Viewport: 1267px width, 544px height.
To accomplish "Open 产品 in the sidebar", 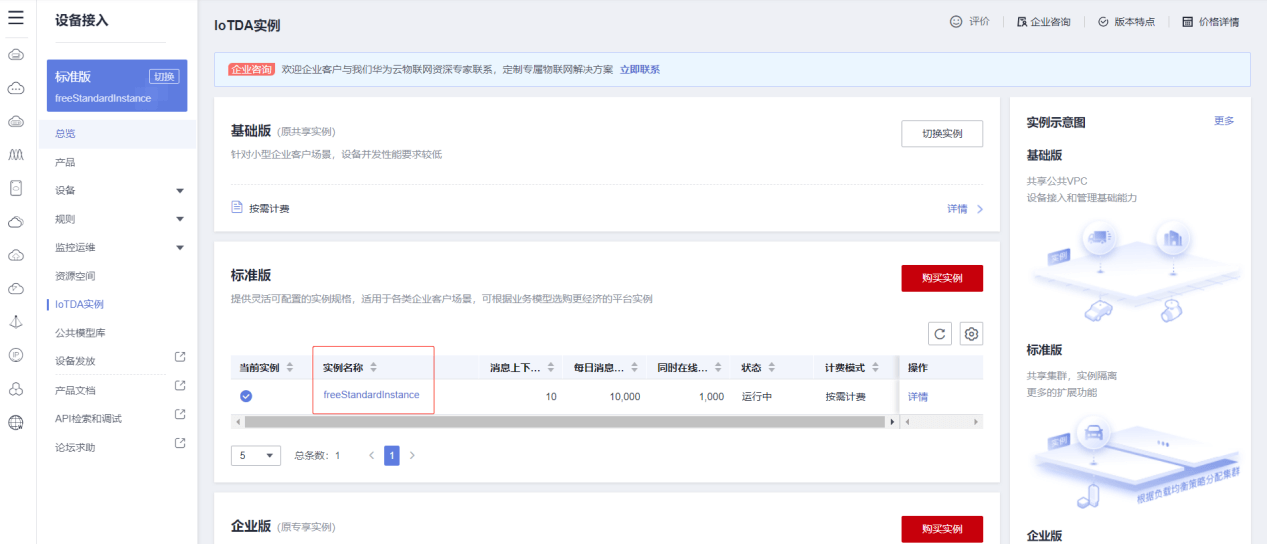I will 65,162.
